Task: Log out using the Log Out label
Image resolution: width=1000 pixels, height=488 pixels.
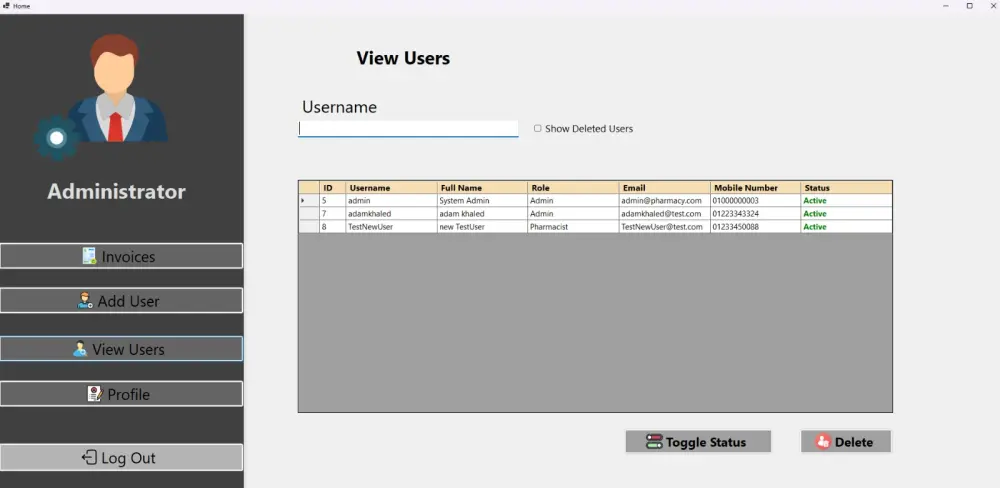Action: click(x=128, y=458)
